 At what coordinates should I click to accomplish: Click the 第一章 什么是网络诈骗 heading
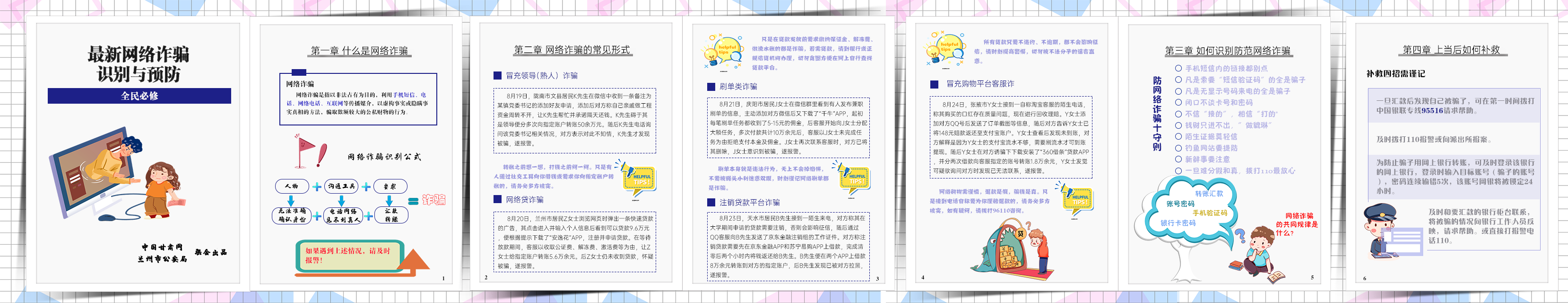click(x=359, y=51)
